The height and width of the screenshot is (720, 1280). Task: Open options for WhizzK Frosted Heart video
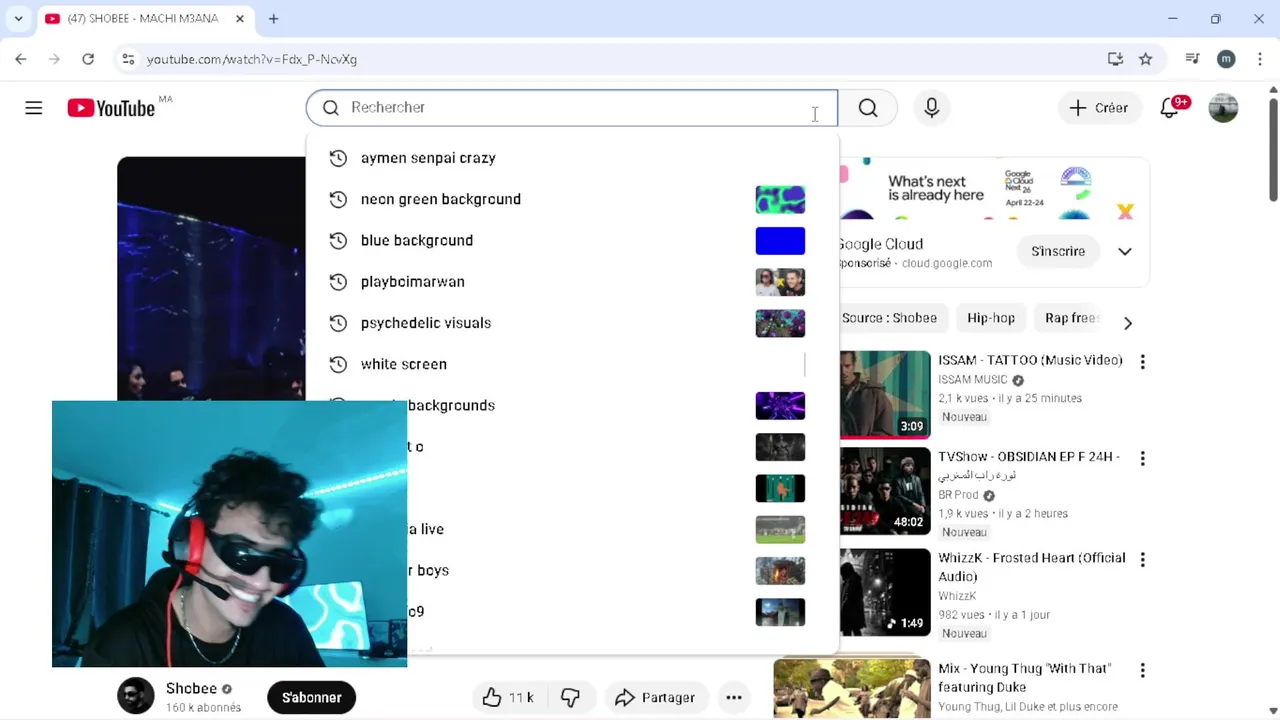[1142, 560]
